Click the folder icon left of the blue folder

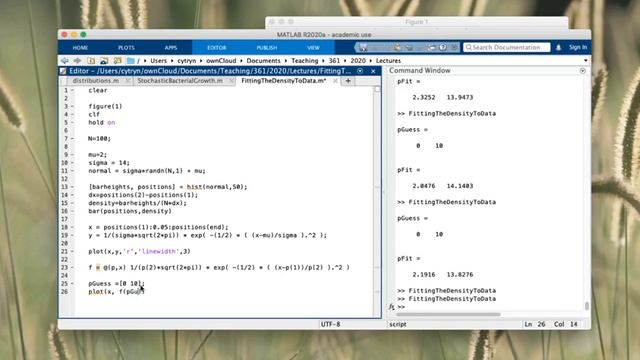click(x=118, y=60)
